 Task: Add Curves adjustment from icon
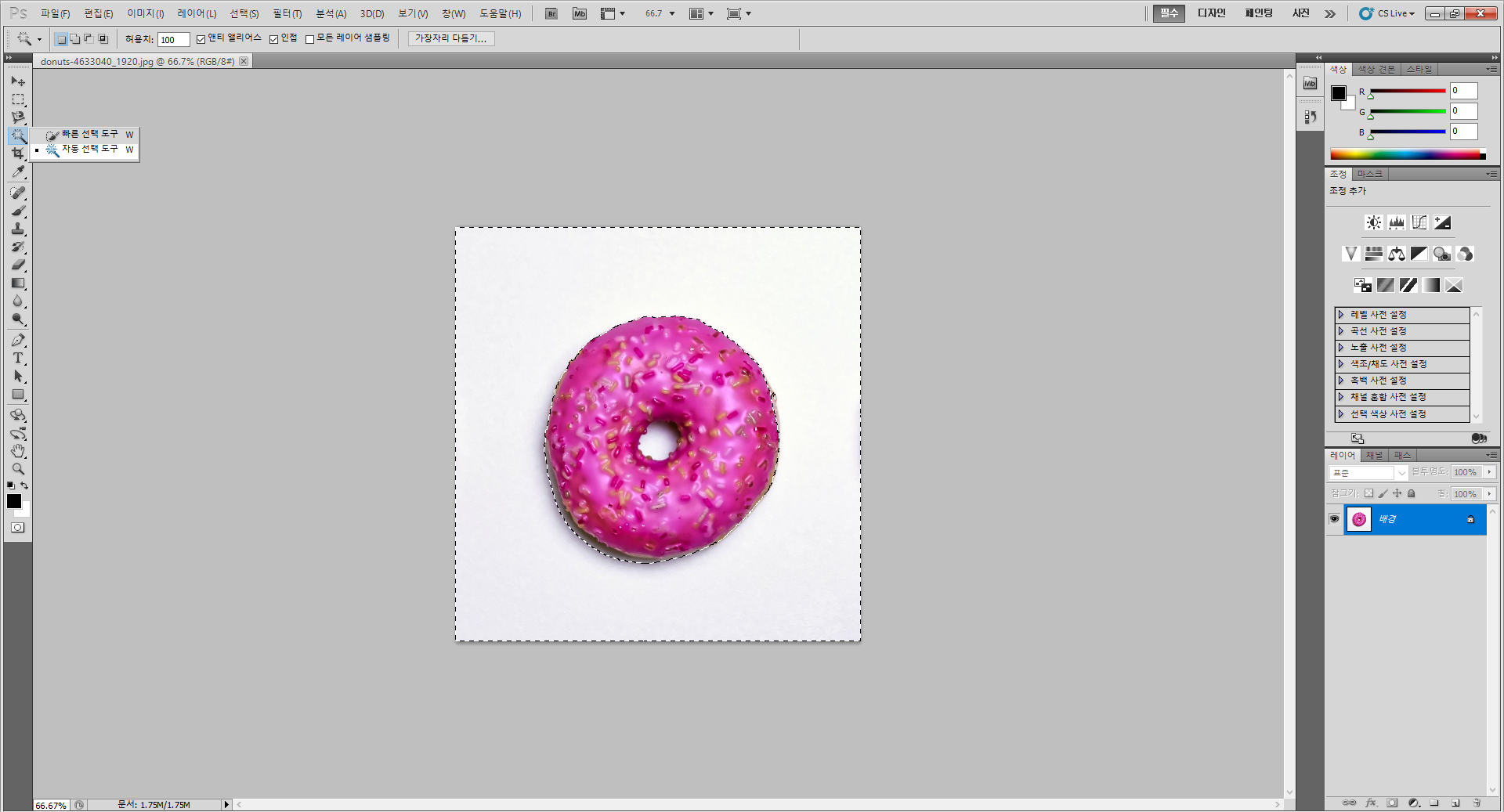tap(1419, 222)
